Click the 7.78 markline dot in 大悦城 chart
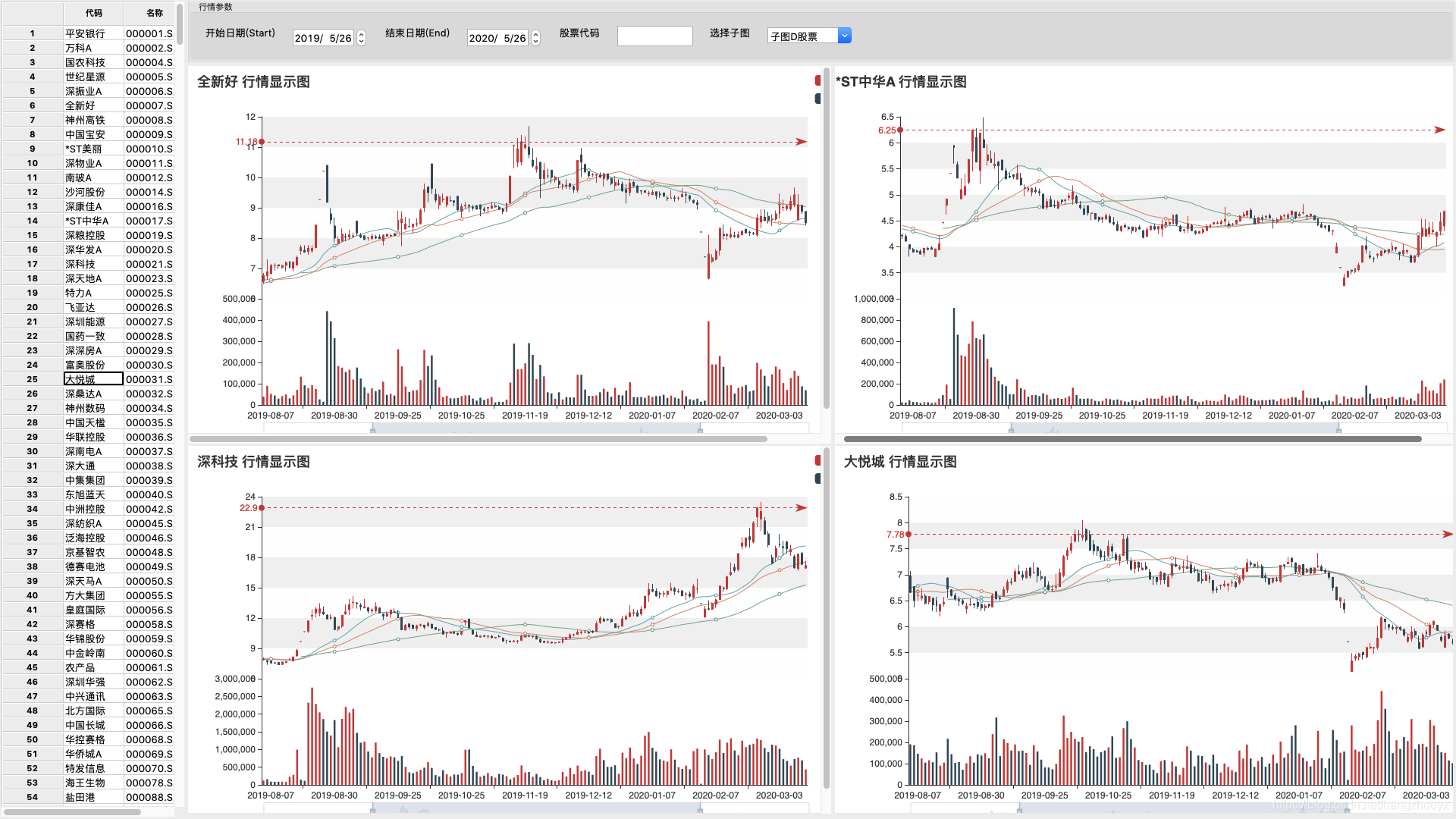 tap(908, 535)
